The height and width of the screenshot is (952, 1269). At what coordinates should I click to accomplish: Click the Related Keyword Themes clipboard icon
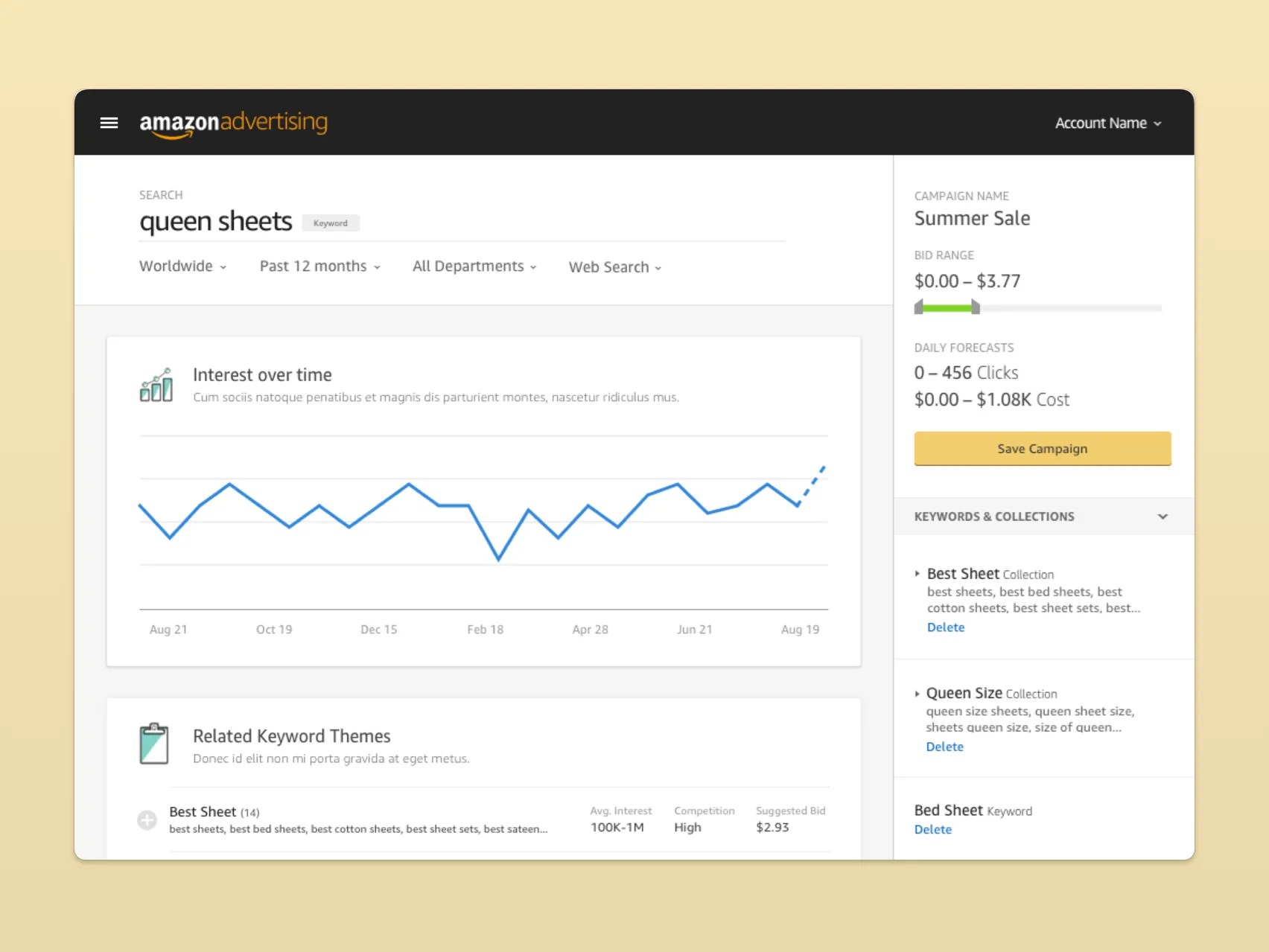154,744
